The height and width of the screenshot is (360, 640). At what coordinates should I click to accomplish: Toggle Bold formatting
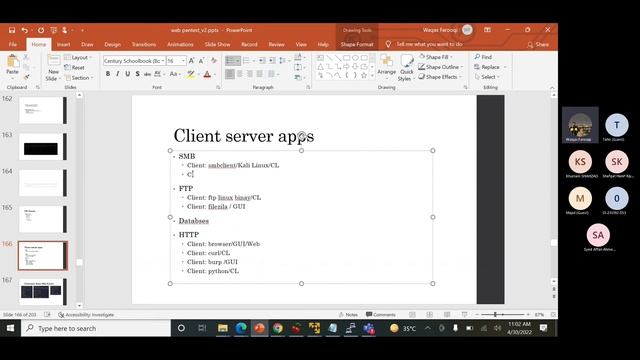coord(108,74)
